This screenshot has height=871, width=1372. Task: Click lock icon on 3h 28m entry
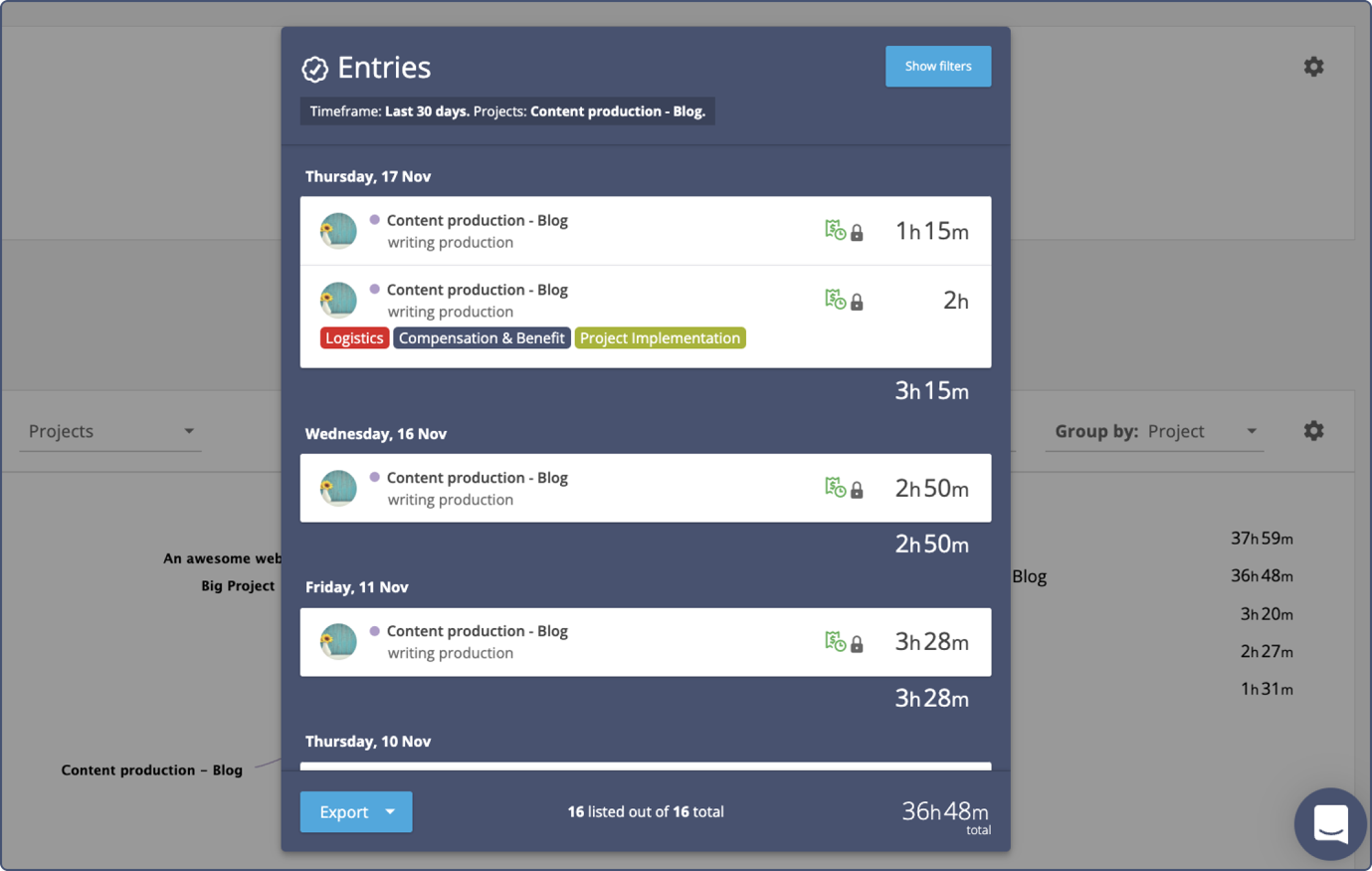[857, 644]
